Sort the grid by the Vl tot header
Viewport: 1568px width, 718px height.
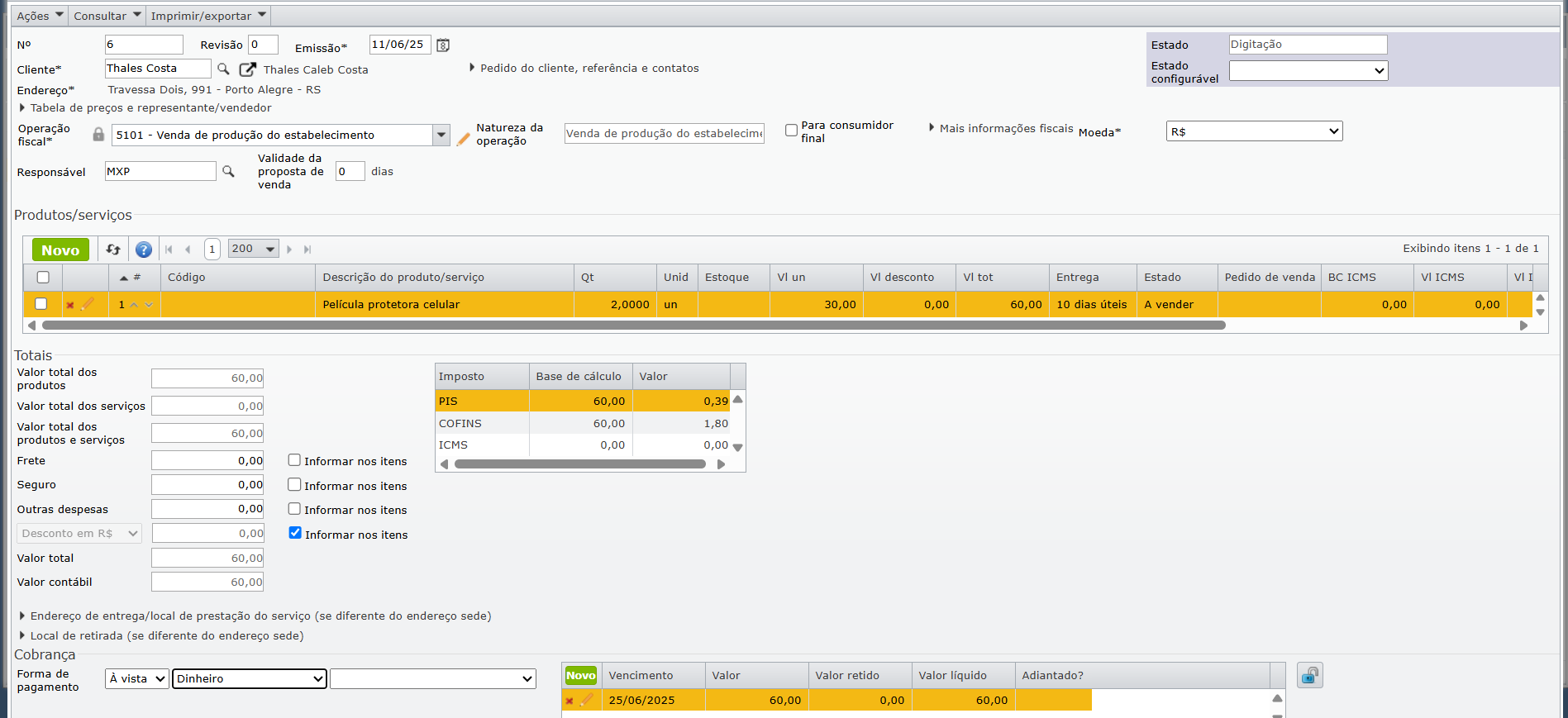tap(1003, 278)
